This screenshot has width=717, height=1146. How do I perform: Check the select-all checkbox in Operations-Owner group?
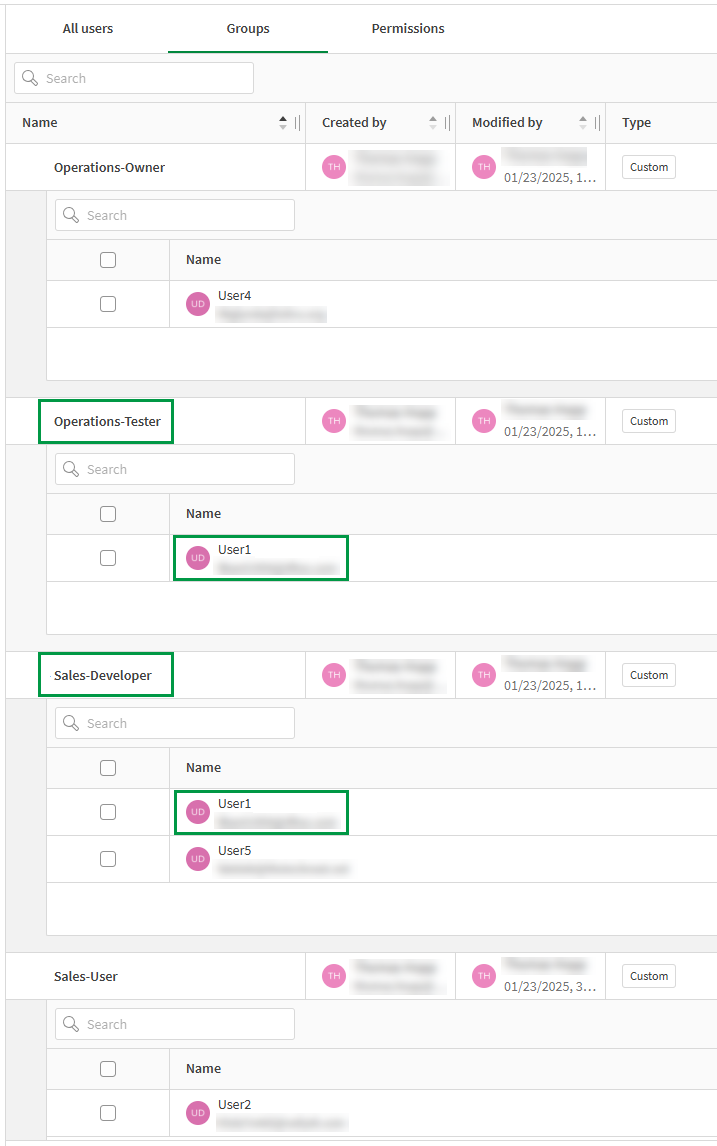coord(107,259)
